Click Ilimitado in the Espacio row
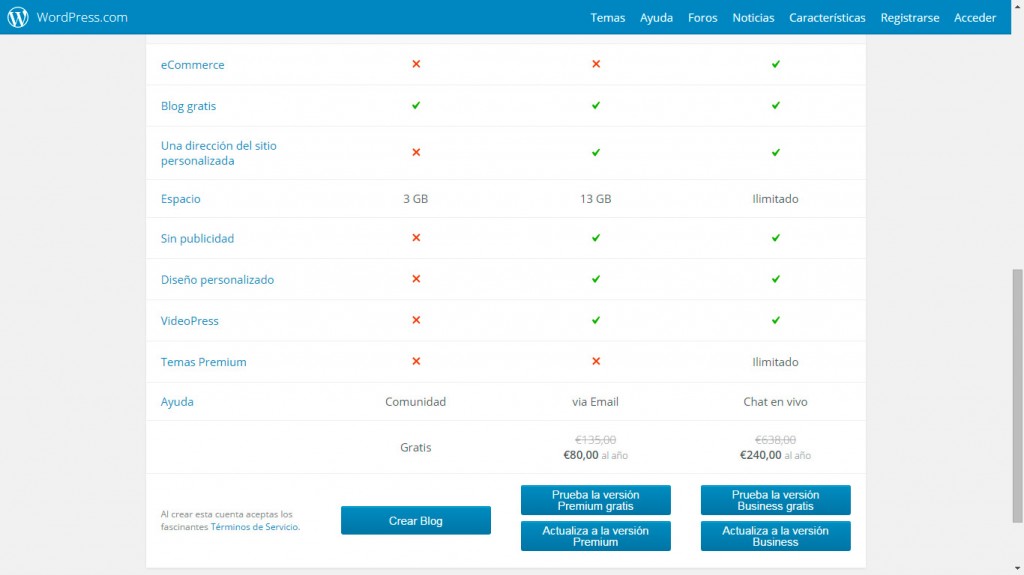1024x575 pixels. coord(775,199)
